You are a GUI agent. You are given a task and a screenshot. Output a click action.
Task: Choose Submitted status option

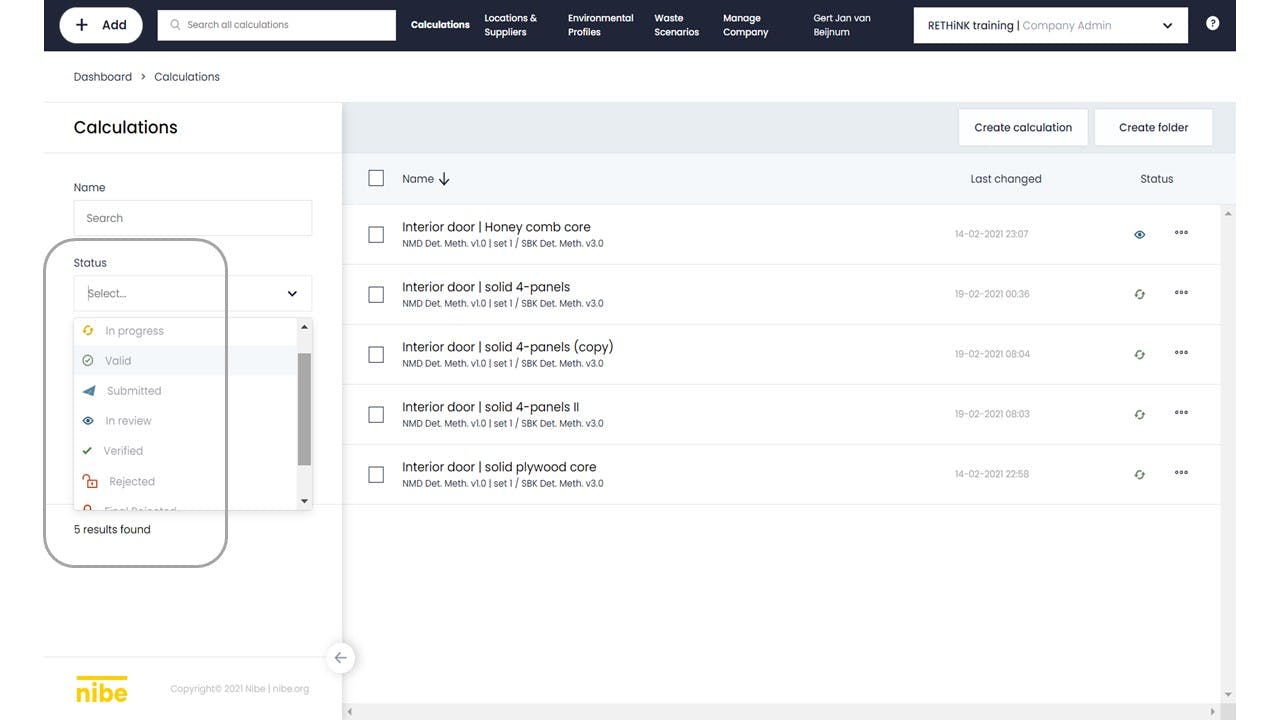[x=186, y=391]
